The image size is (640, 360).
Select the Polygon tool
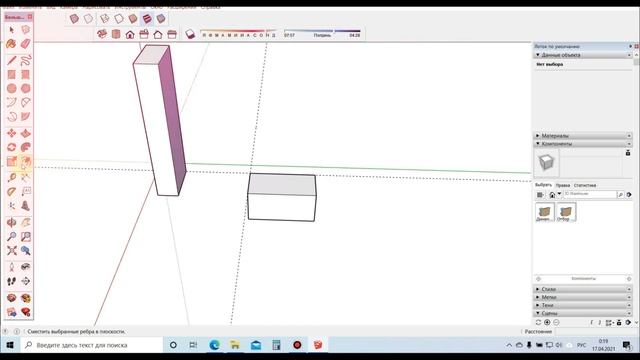26,89
